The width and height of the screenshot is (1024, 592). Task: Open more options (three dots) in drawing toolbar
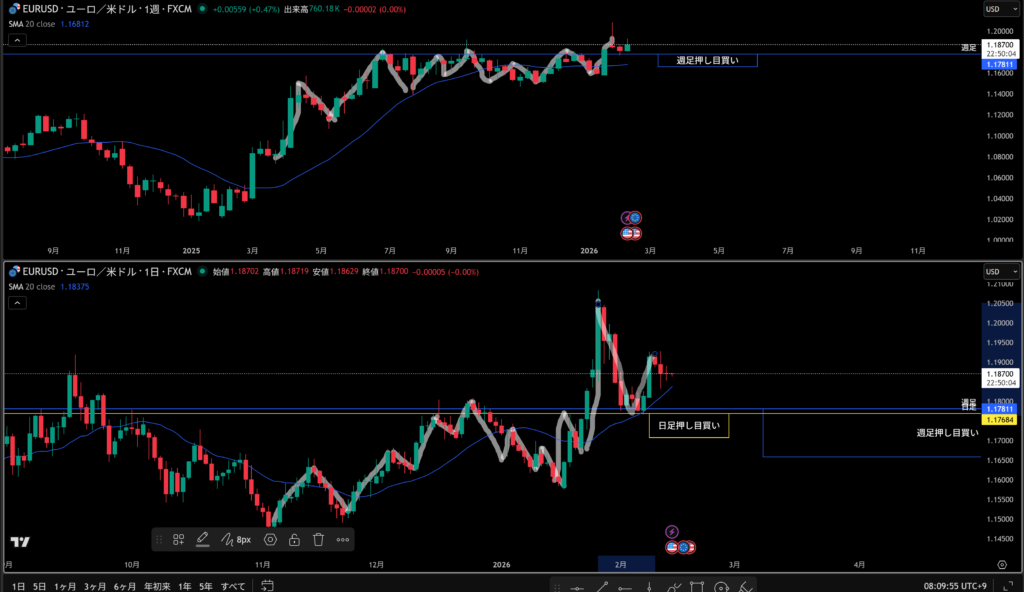pyautogui.click(x=343, y=539)
